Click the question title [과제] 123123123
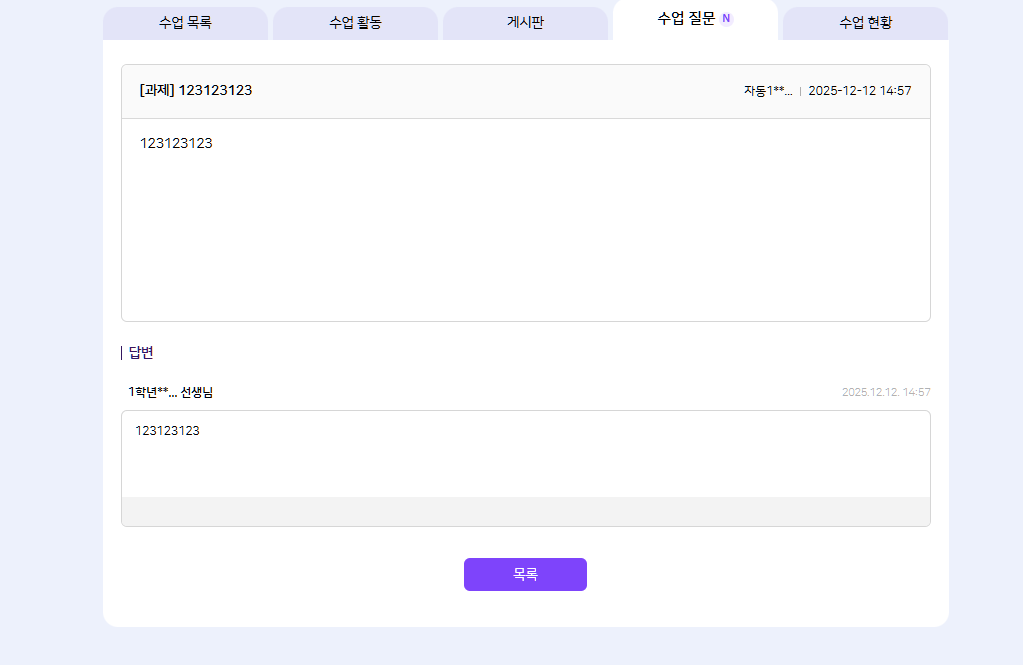 coord(196,90)
